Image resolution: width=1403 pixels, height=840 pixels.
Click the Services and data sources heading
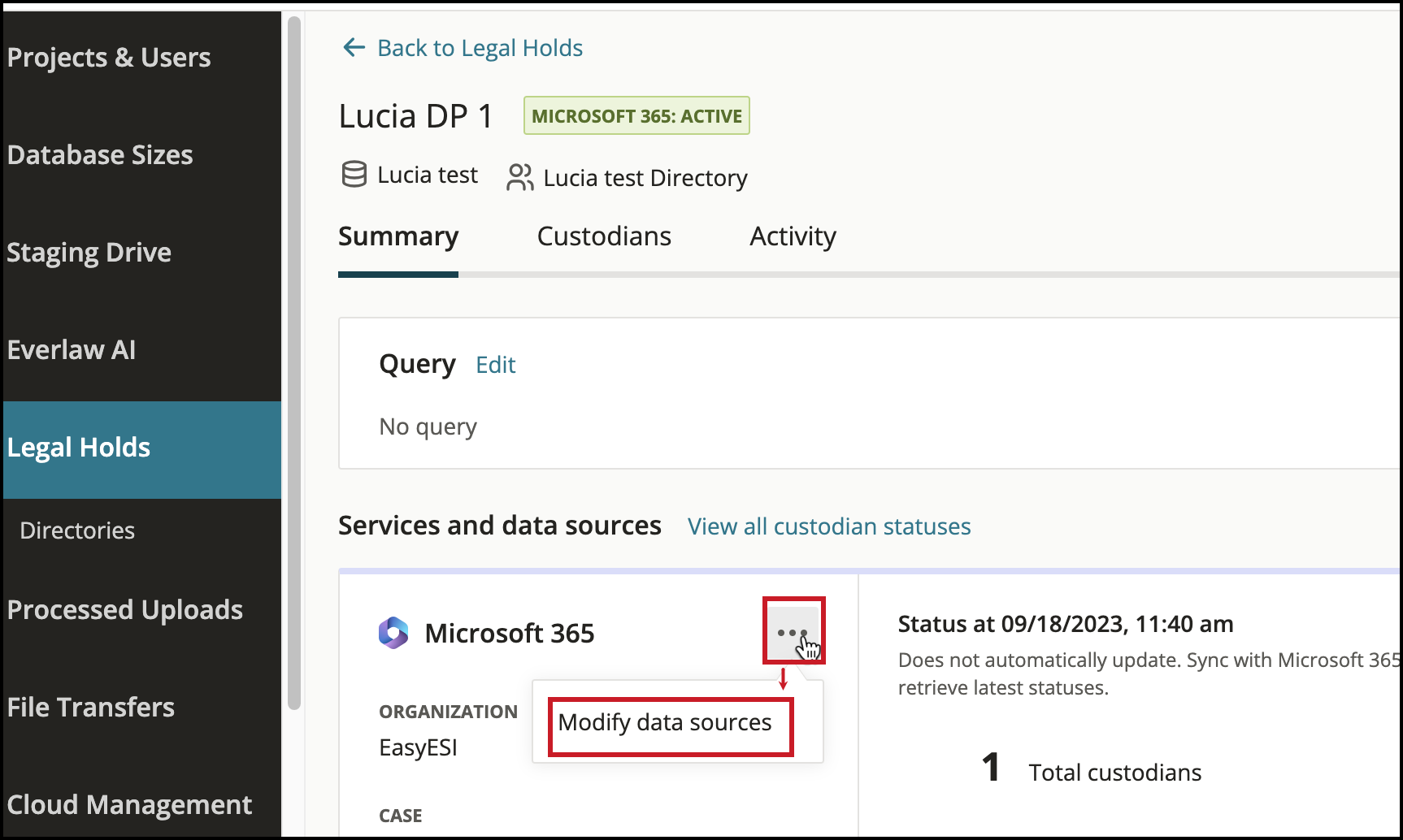(x=500, y=526)
